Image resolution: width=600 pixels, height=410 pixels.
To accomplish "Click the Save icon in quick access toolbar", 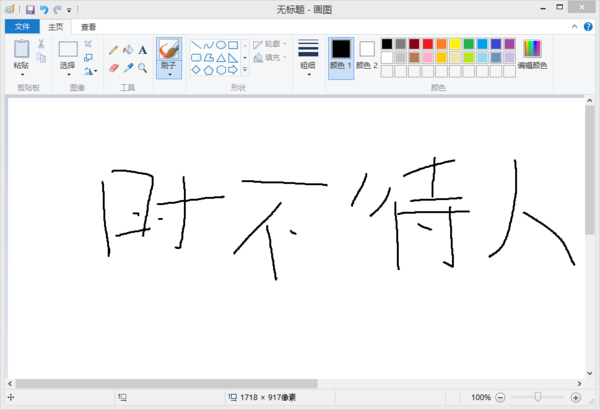I will coord(30,9).
